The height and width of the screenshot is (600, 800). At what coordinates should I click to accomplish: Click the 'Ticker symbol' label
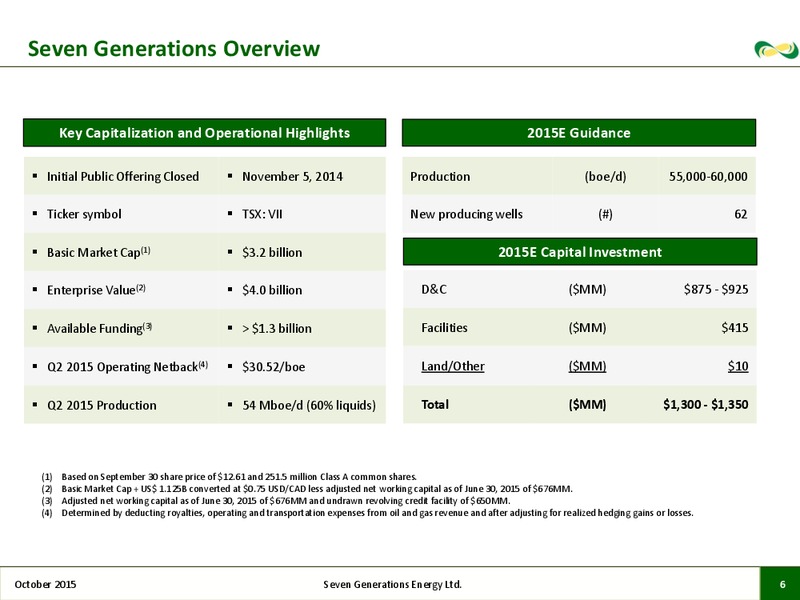[84, 214]
